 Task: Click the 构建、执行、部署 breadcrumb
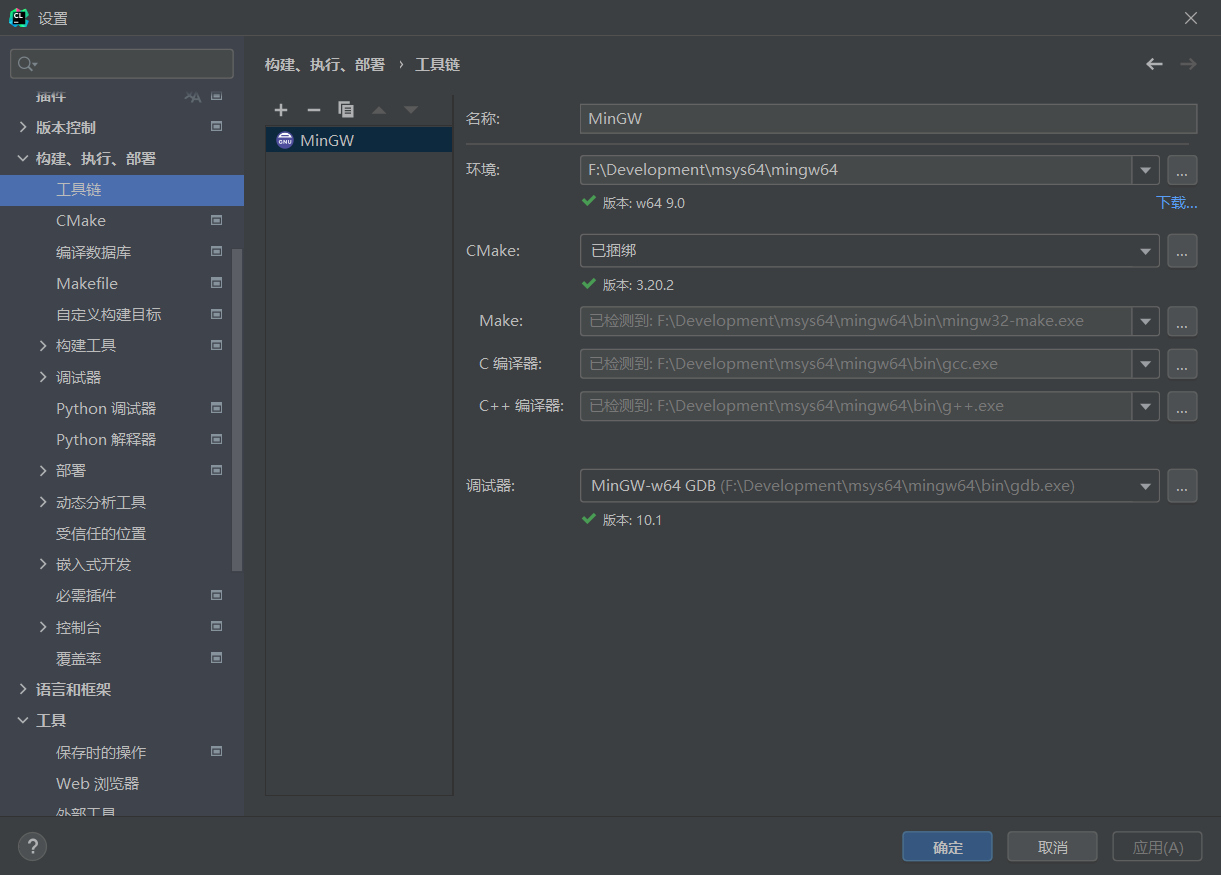(325, 64)
